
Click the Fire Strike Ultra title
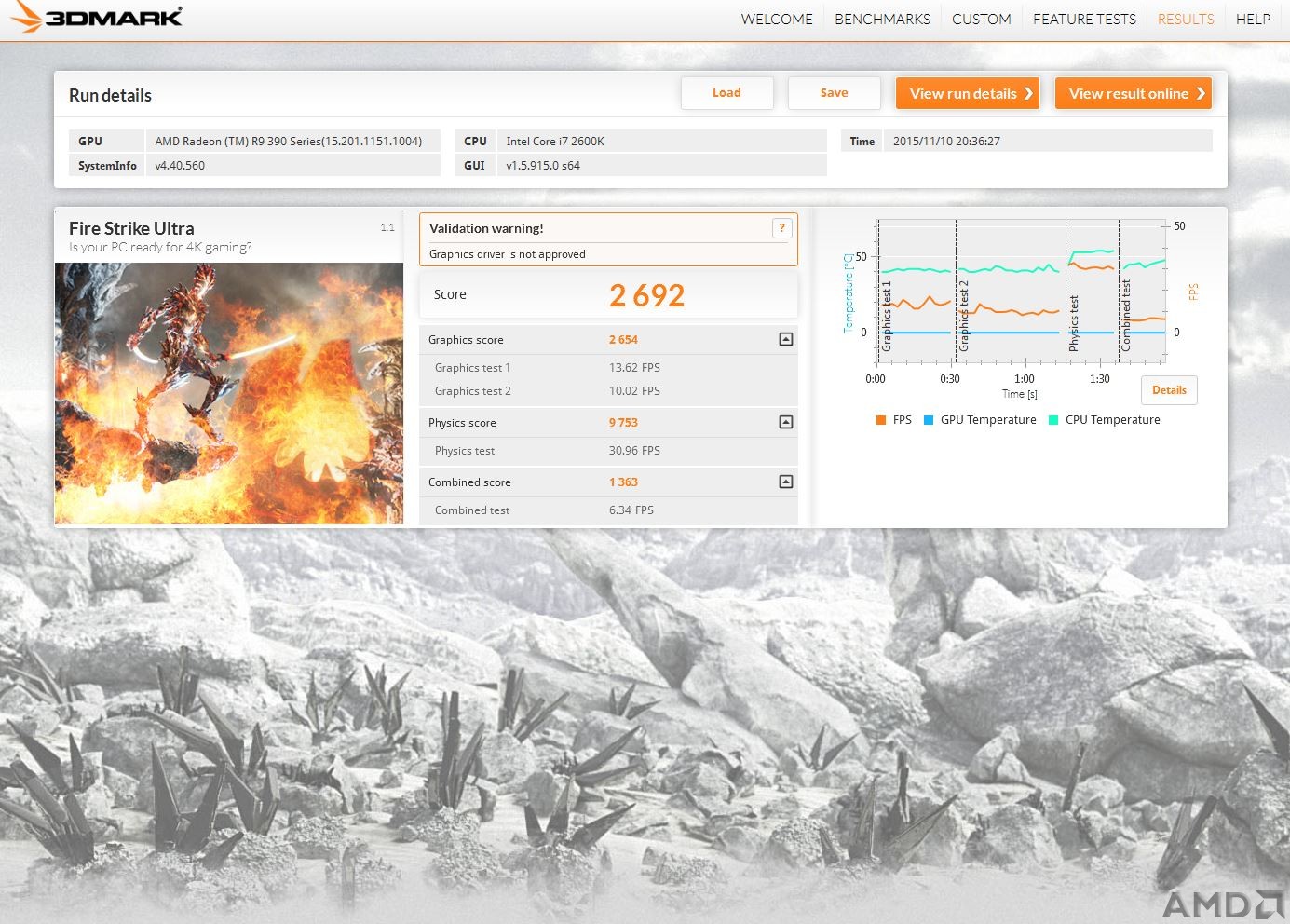[x=131, y=228]
